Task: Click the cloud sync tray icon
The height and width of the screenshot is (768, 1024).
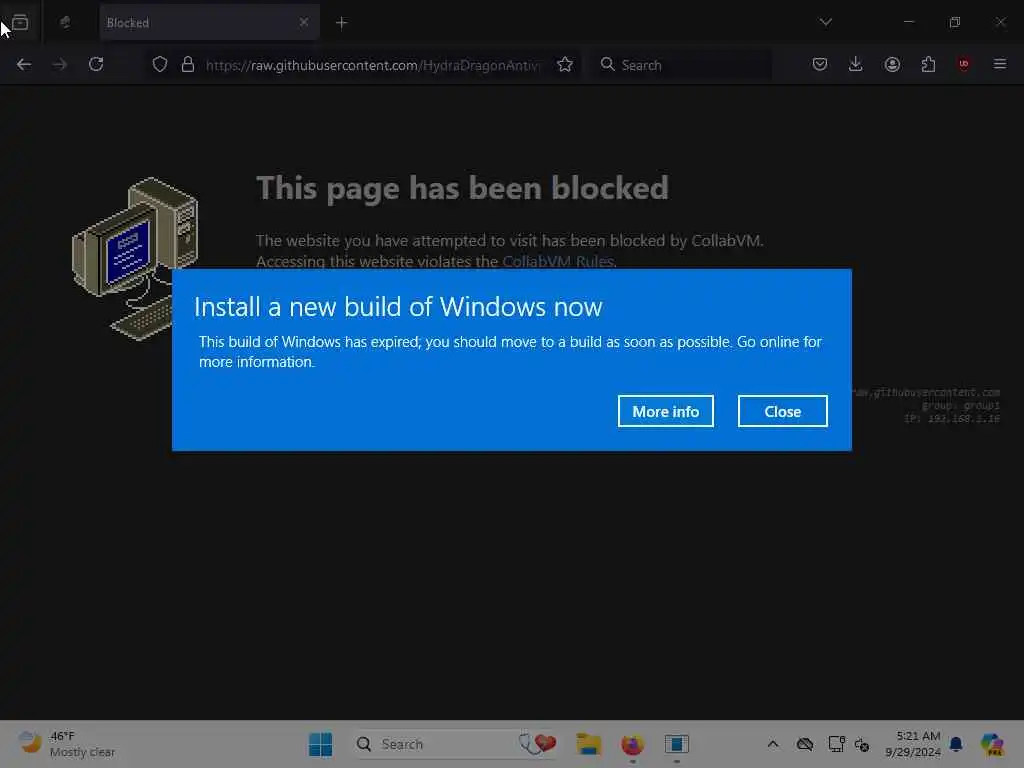Action: pyautogui.click(x=805, y=744)
